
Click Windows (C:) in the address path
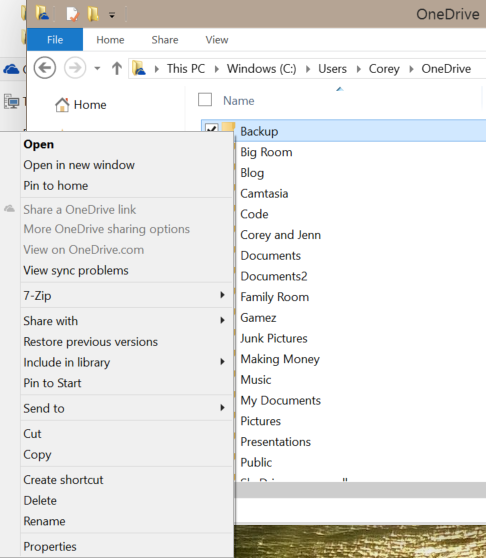pyautogui.click(x=262, y=68)
